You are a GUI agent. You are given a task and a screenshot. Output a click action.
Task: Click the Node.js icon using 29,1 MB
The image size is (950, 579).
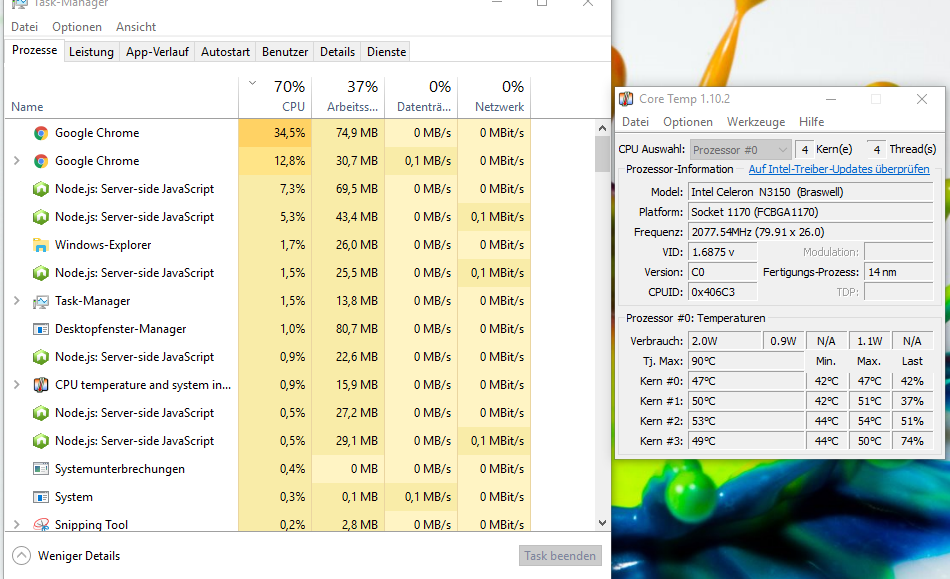click(41, 441)
